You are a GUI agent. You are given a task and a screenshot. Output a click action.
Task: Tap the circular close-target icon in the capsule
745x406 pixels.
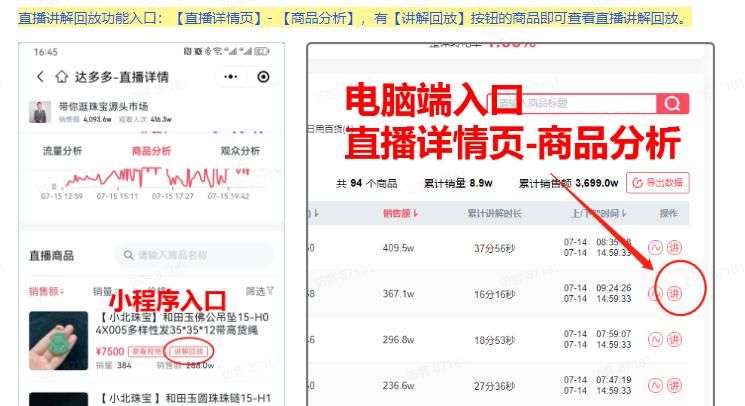tap(263, 76)
